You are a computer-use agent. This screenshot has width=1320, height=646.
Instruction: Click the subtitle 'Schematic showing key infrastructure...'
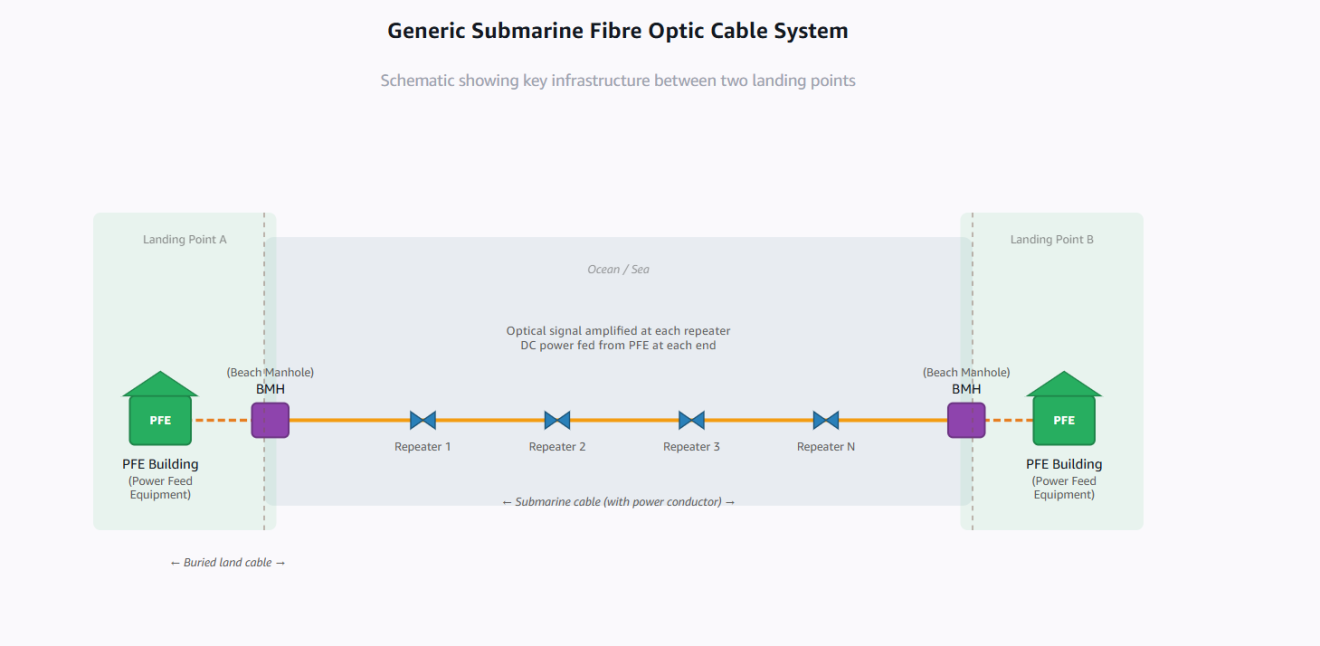[x=618, y=81]
